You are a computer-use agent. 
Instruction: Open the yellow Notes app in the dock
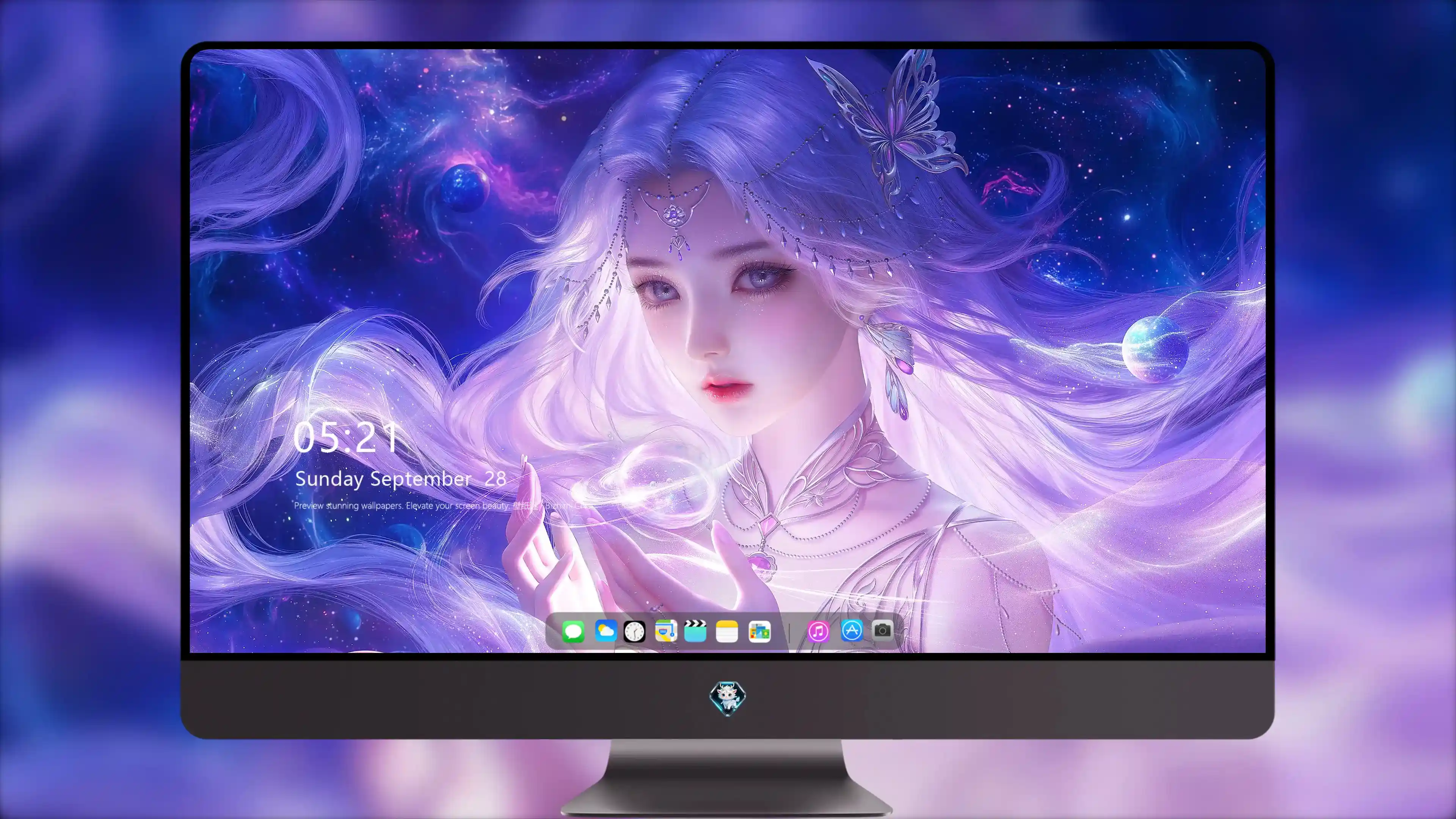point(727,631)
